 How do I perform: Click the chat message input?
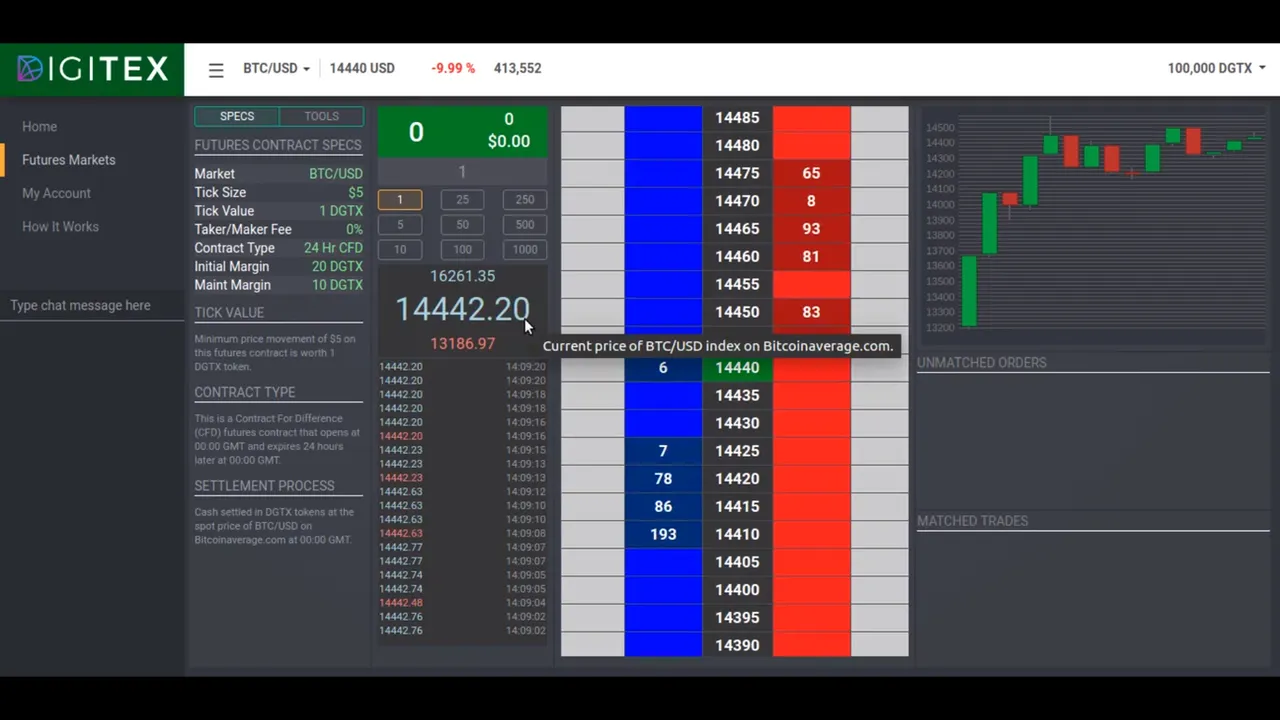[92, 306]
